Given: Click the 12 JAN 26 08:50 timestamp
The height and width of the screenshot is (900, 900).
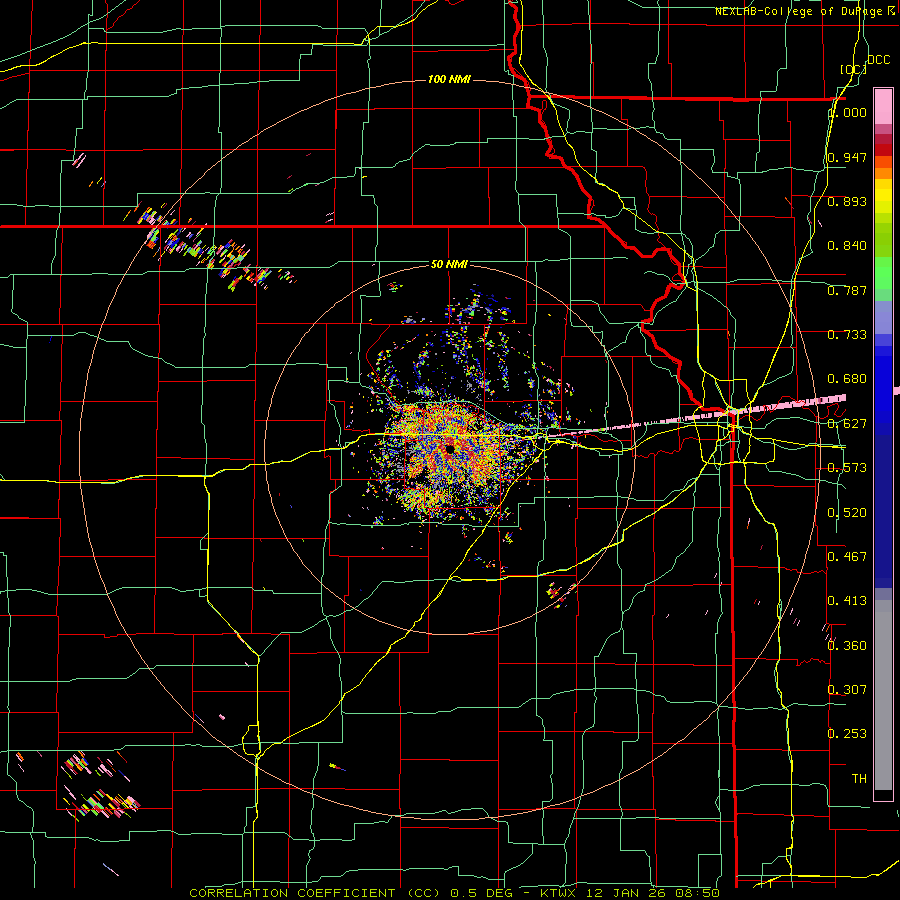Looking at the screenshot, I should pos(653,893).
